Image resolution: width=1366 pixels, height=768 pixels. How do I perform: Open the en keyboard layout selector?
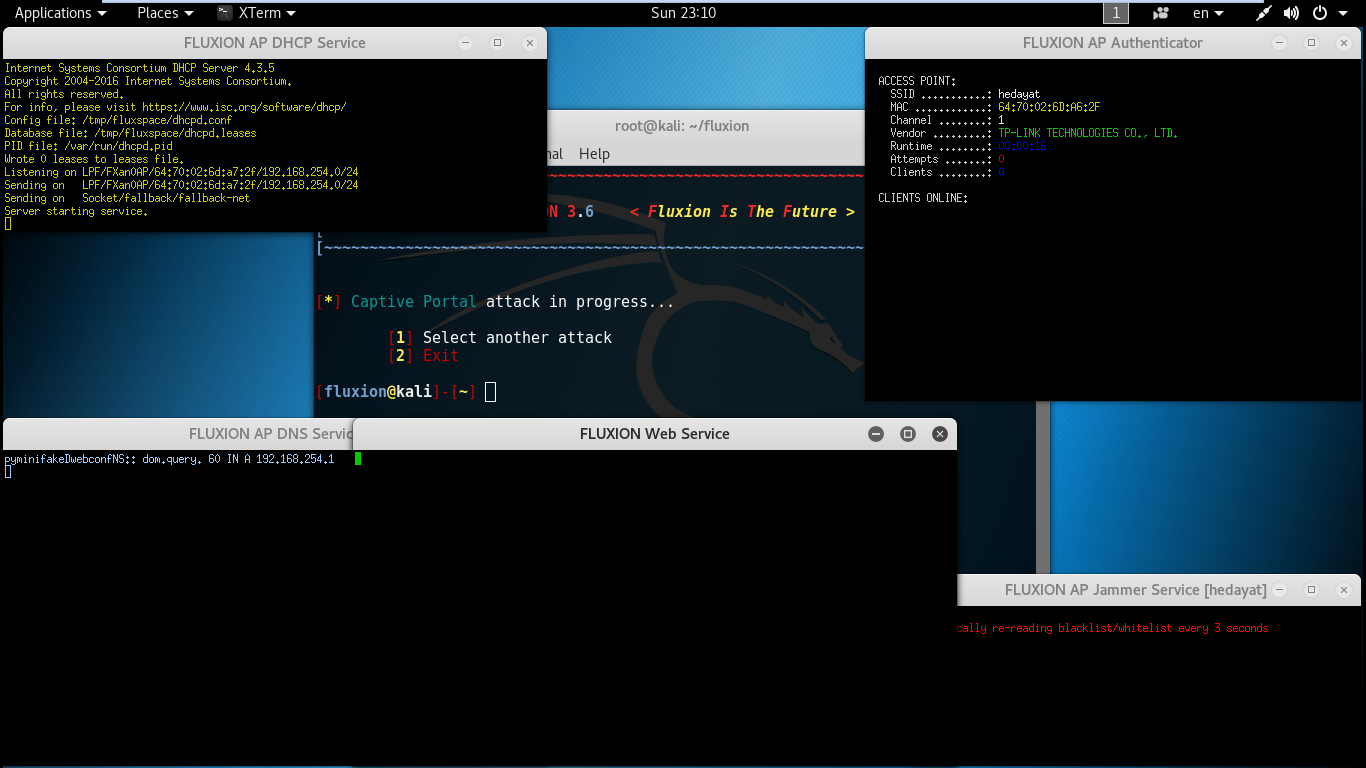click(x=1208, y=13)
